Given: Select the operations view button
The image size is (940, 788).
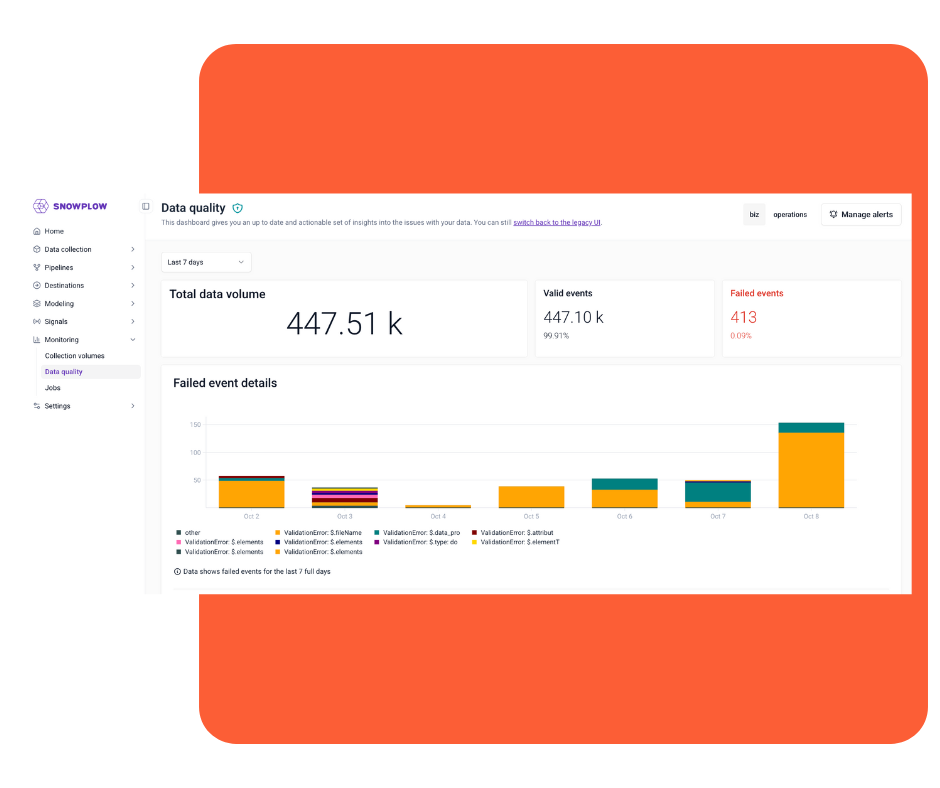Looking at the screenshot, I should click(x=790, y=215).
